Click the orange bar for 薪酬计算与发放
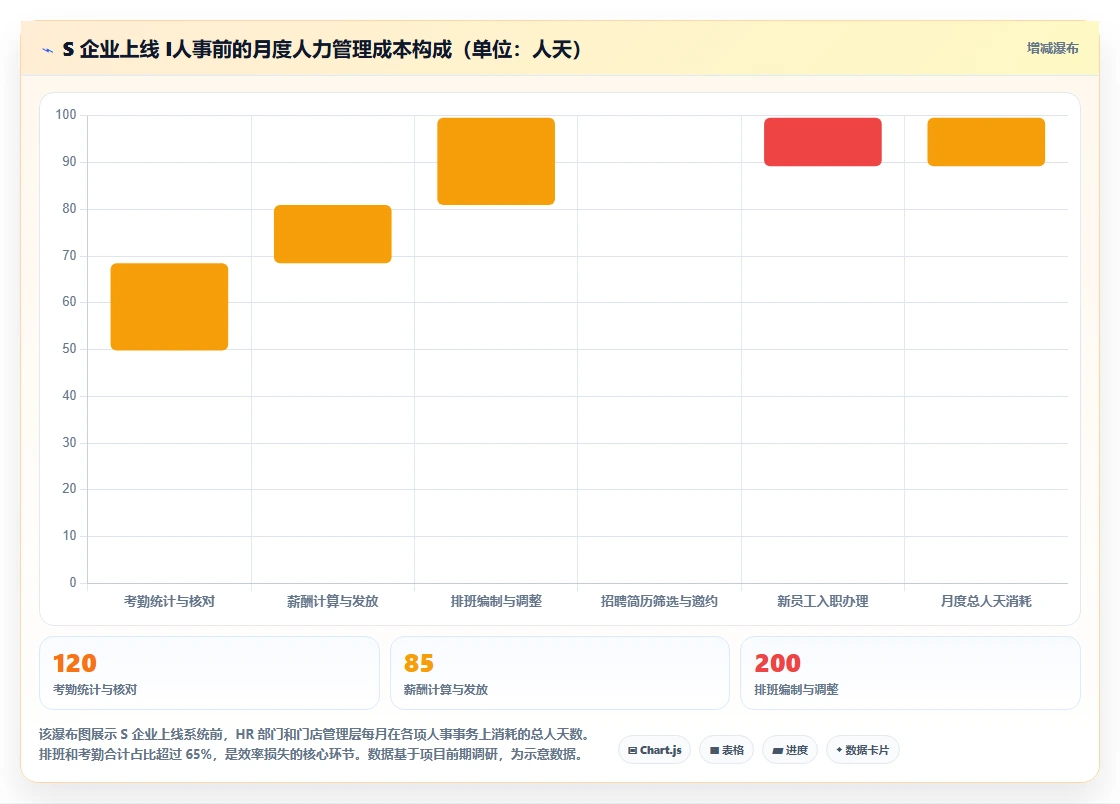Screen dimensions: 1120x804 pos(333,234)
